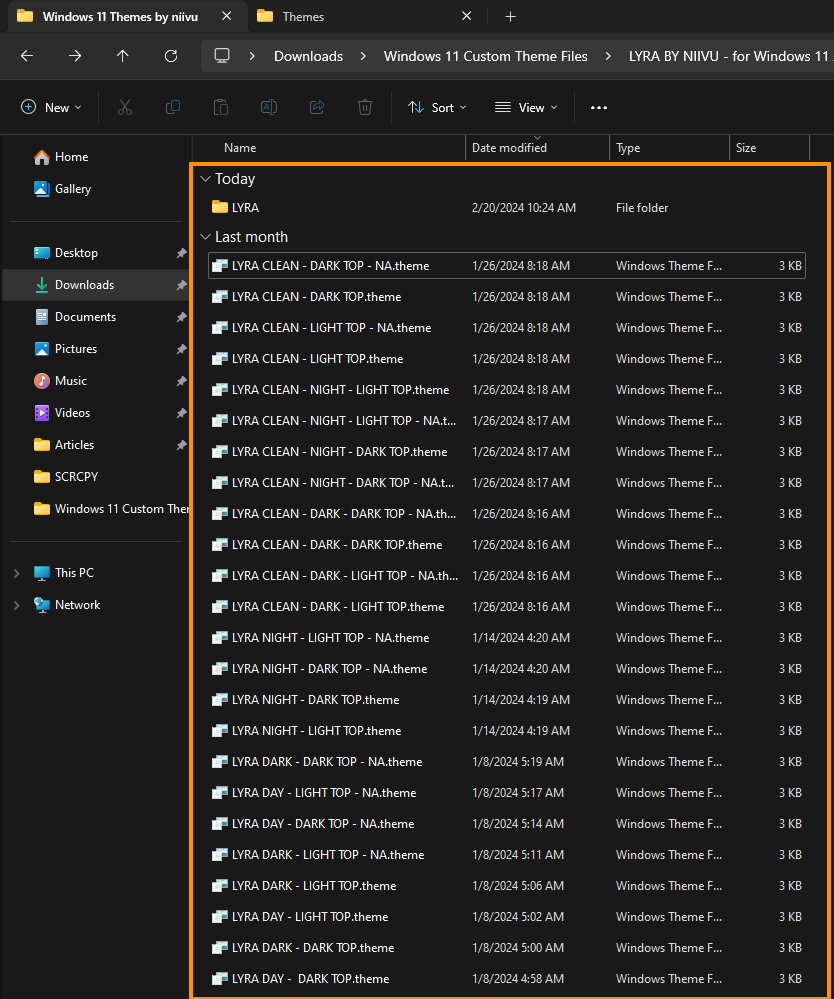
Task: Navigate up one folder level
Action: tap(123, 56)
